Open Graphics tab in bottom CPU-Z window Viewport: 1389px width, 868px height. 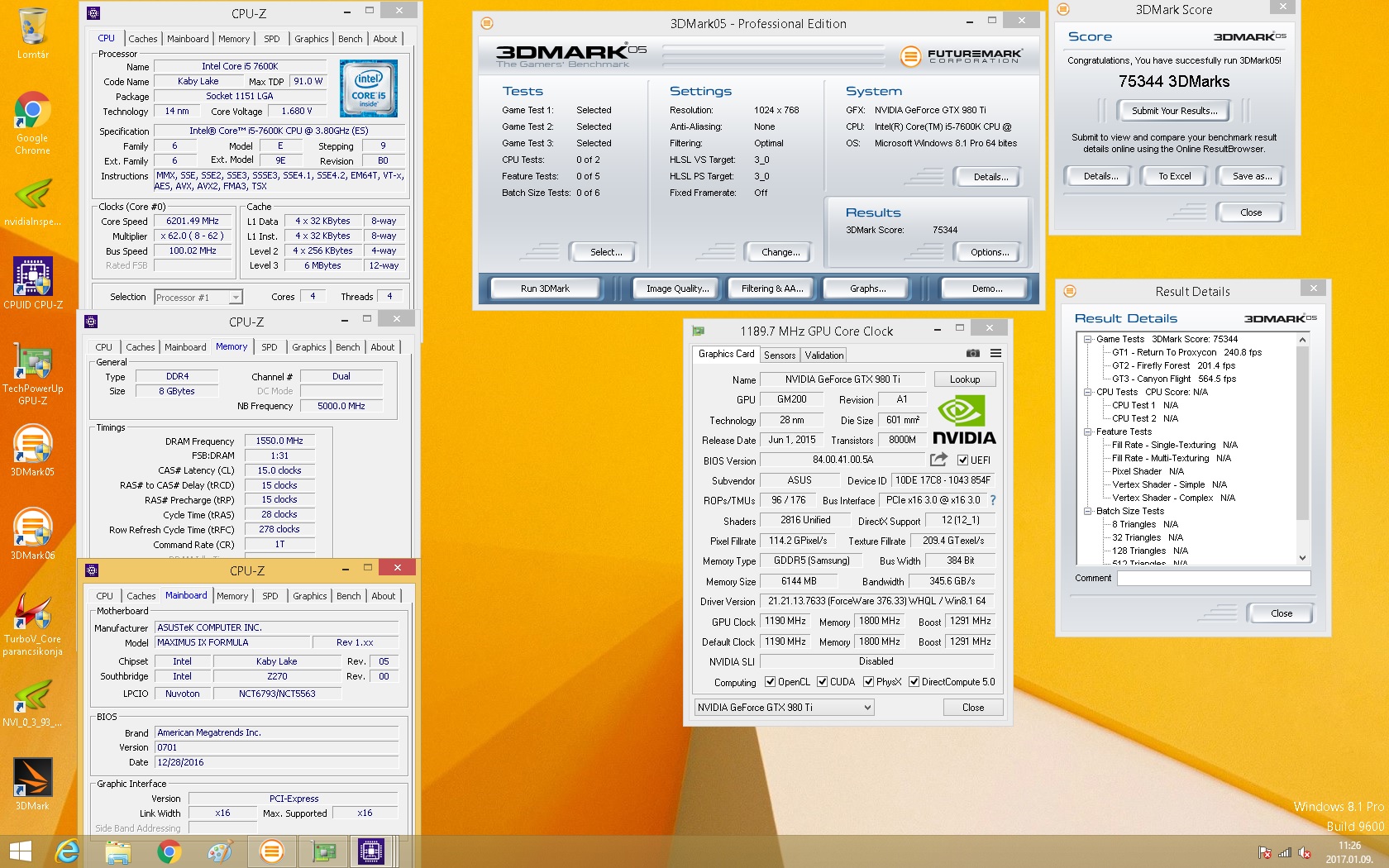pyautogui.click(x=310, y=596)
